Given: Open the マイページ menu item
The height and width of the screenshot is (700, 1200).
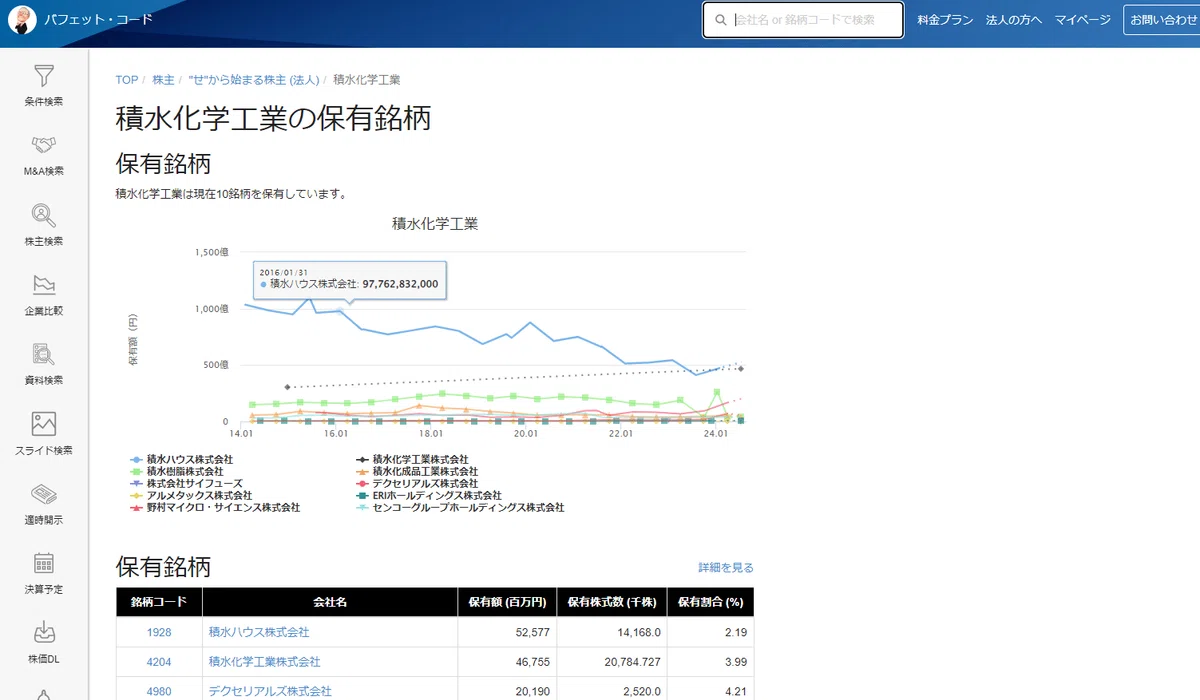Looking at the screenshot, I should click(1083, 20).
